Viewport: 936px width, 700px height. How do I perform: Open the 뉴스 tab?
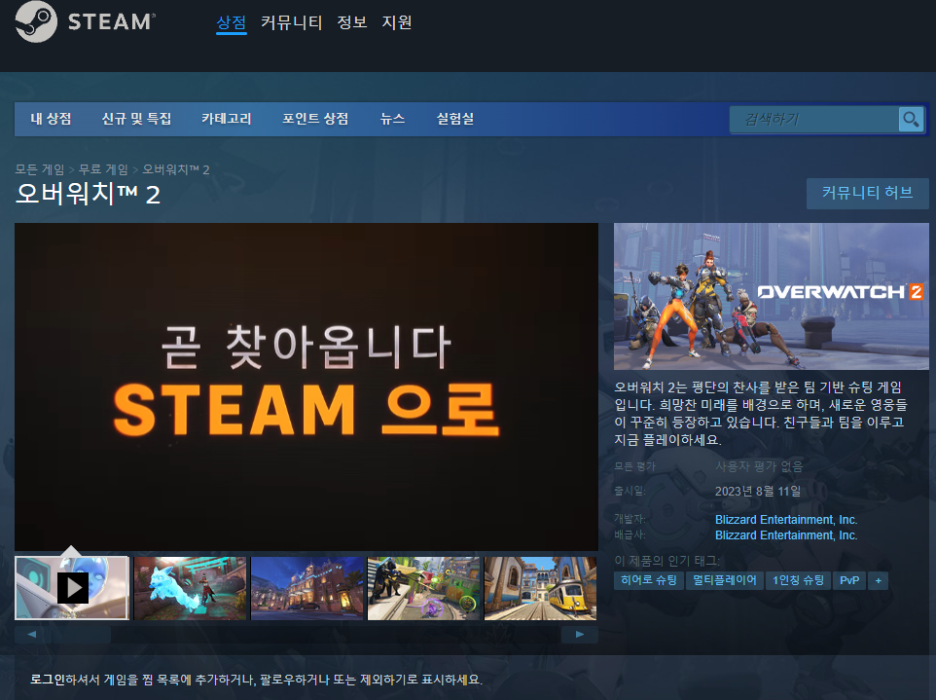[392, 119]
